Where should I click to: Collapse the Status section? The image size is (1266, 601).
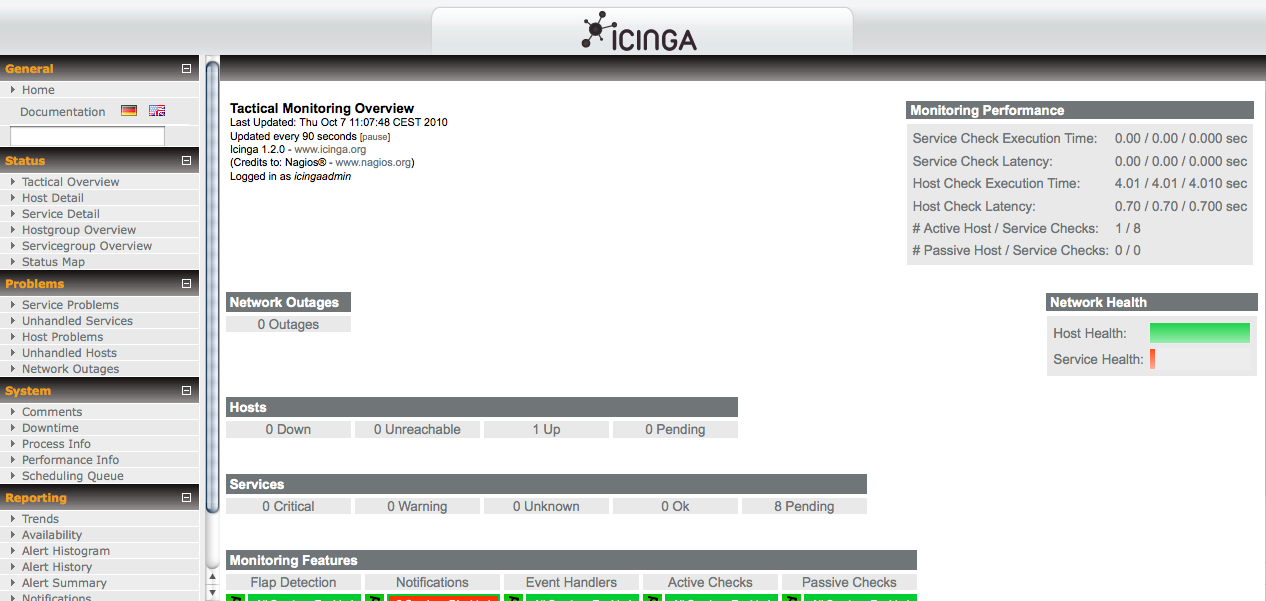[x=186, y=161]
